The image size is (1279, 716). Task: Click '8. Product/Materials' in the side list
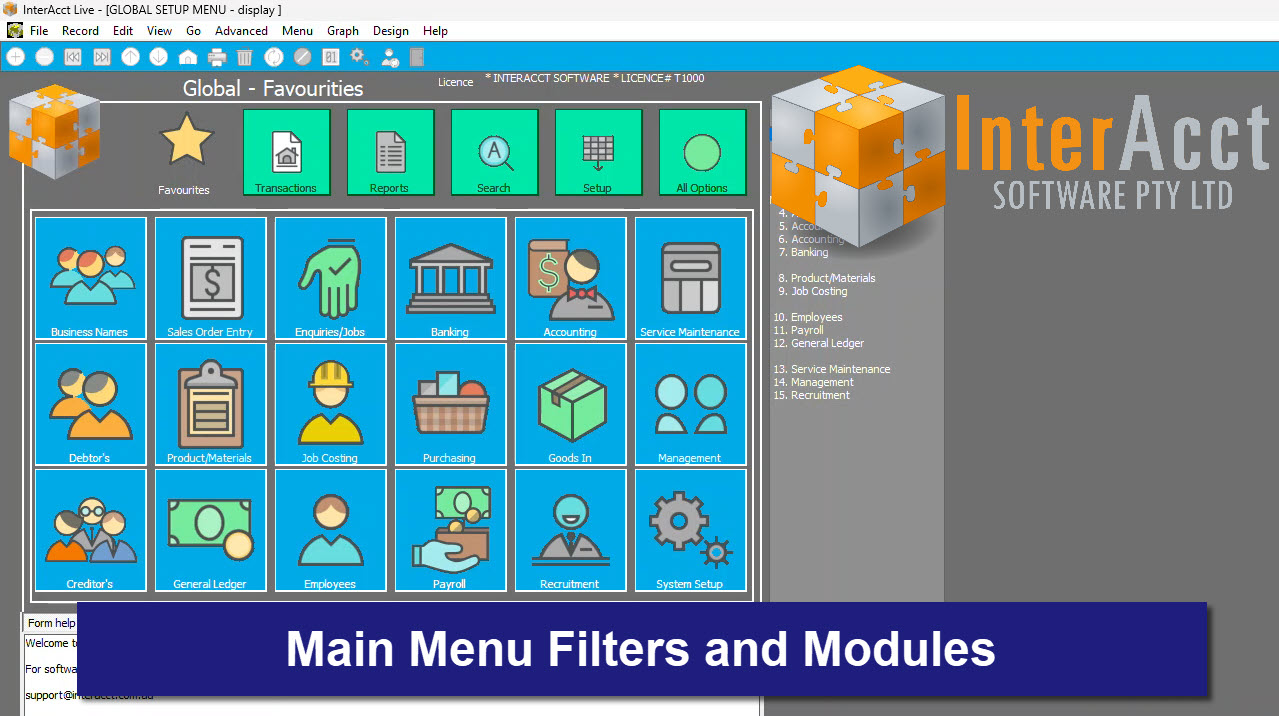[827, 278]
